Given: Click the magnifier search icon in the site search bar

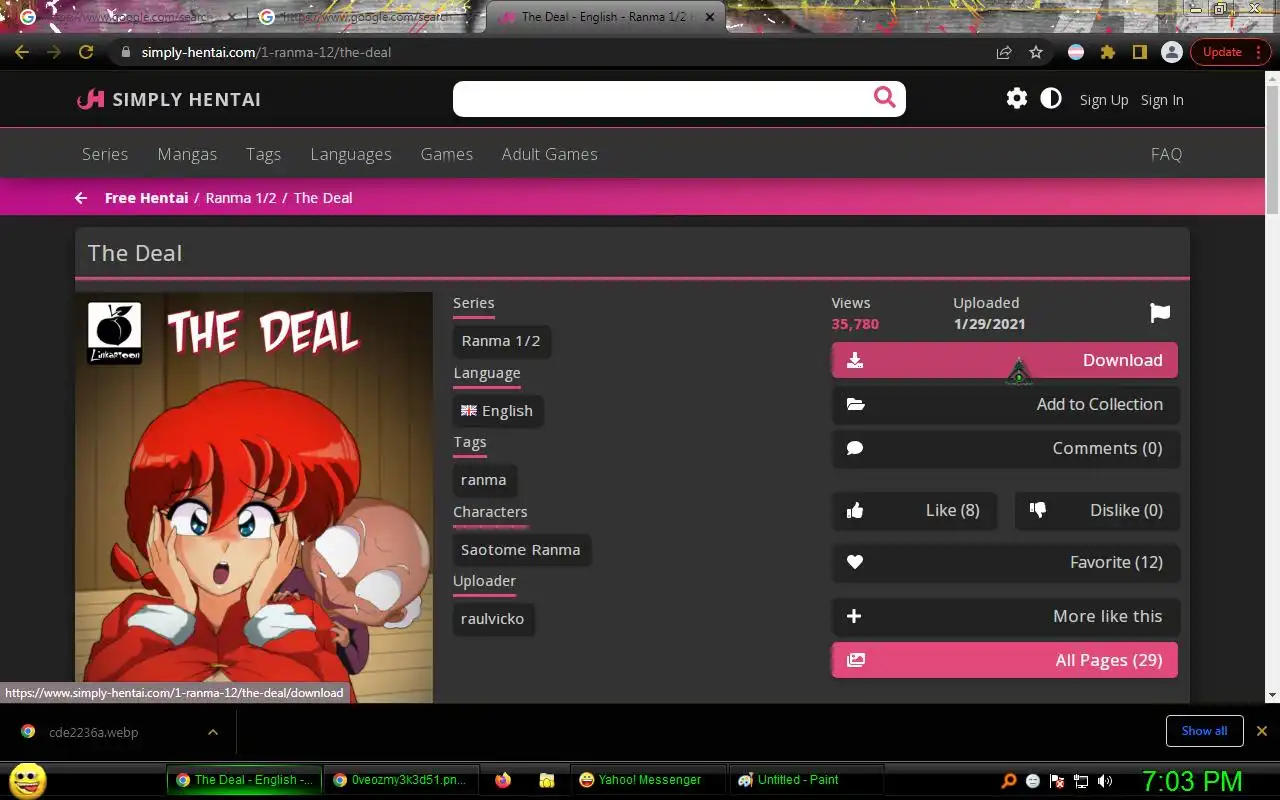Looking at the screenshot, I should pyautogui.click(x=884, y=97).
